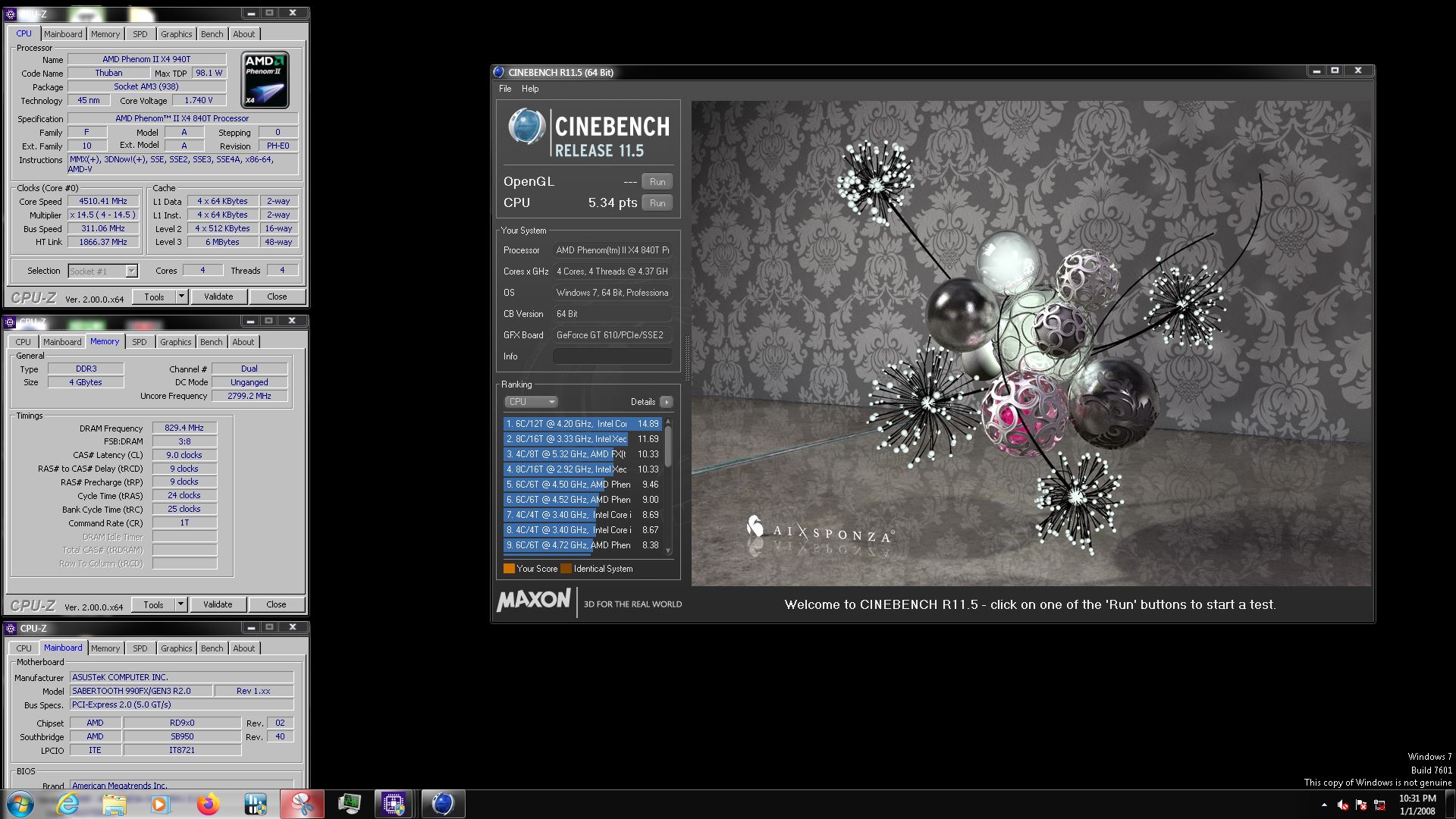1456x819 pixels.
Task: Click Validate in Memory tab CPU-Z window
Action: coord(218,604)
